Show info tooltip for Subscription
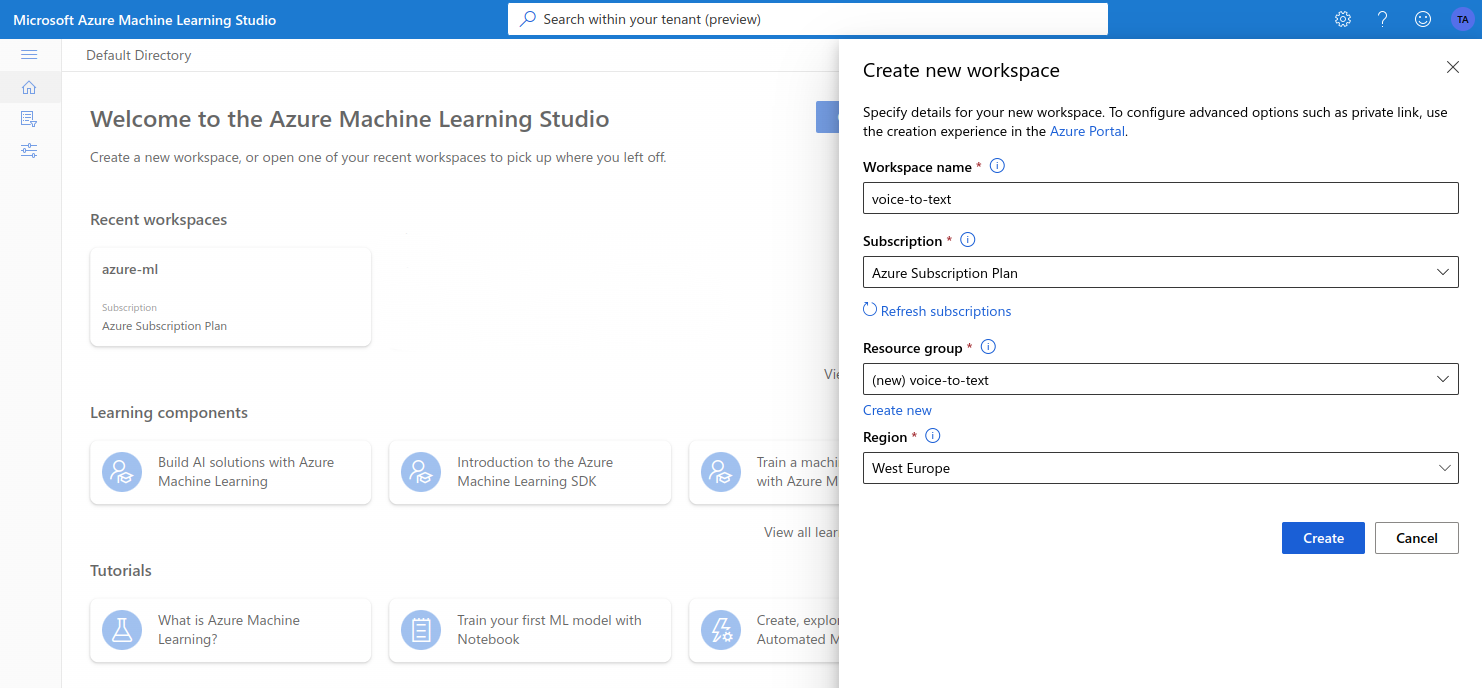The image size is (1482, 688). 967,240
